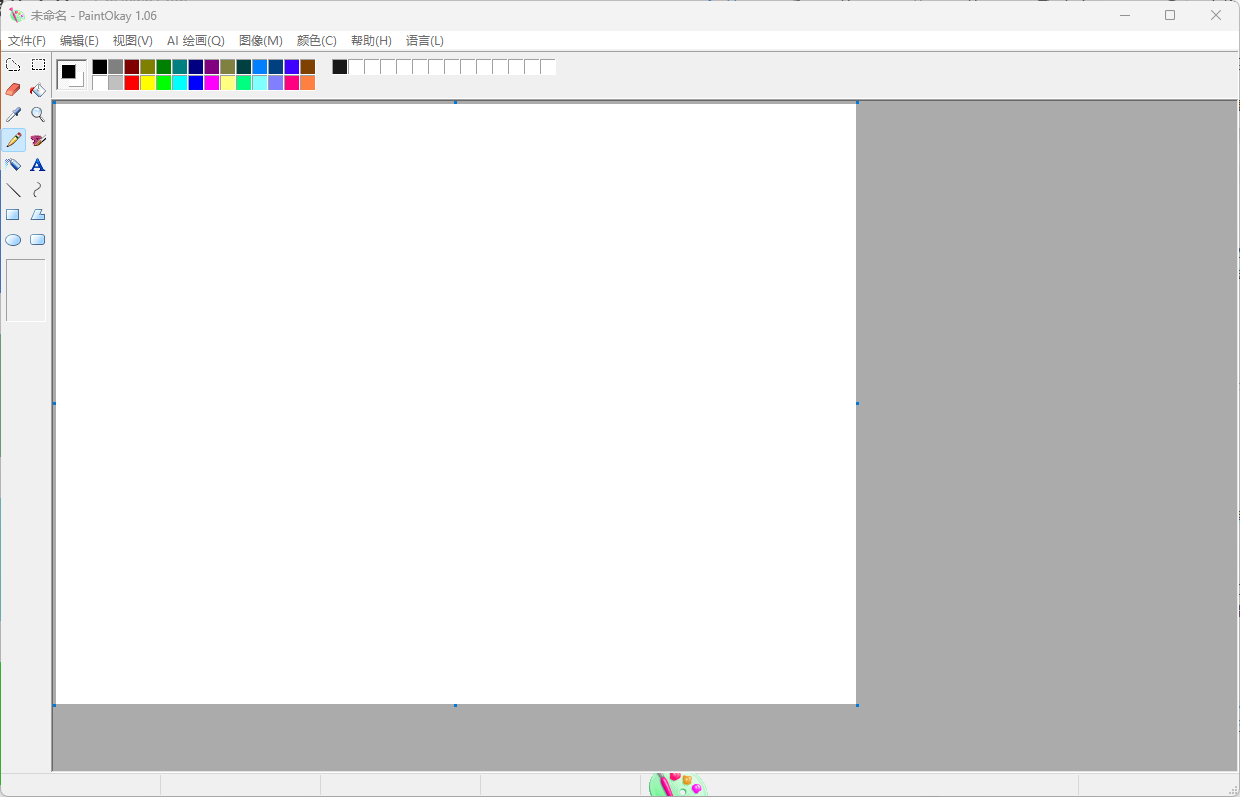
Task: Open the 文件(F) menu
Action: click(27, 41)
